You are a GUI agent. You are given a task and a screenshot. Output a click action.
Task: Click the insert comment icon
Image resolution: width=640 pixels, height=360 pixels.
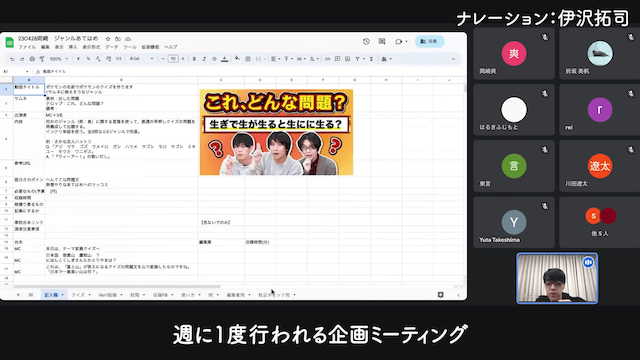tap(338, 59)
